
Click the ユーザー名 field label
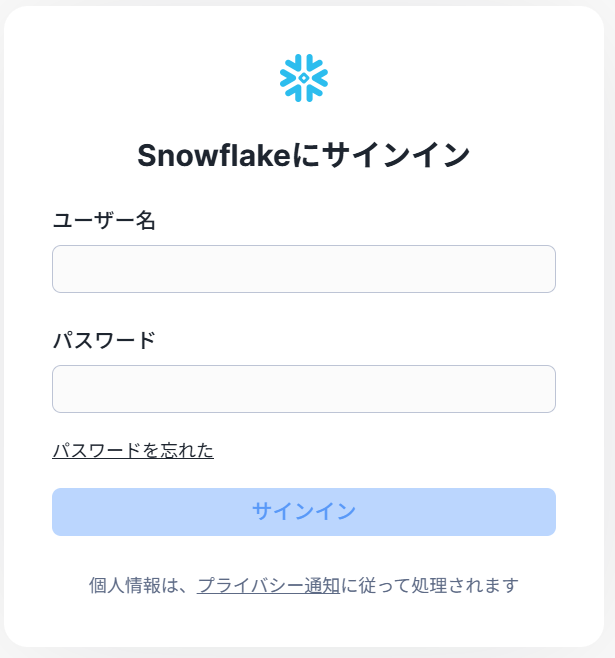click(104, 220)
